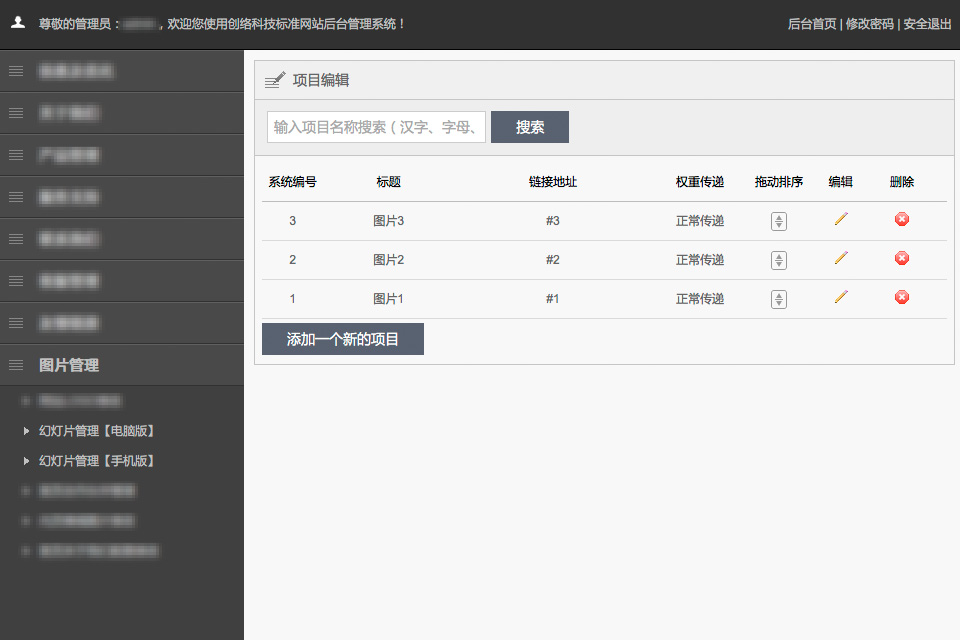This screenshot has width=960, height=640.
Task: Click the user avatar icon in top bar
Action: point(18,23)
